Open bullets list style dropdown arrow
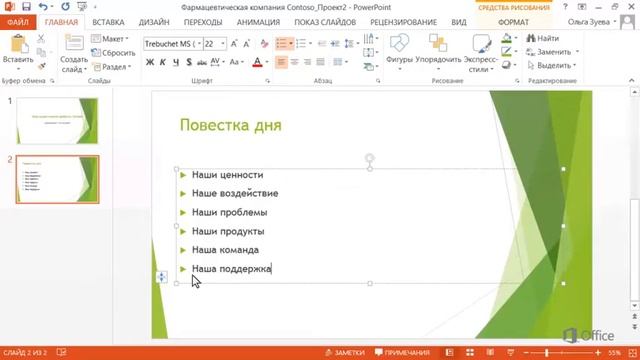This screenshot has height=360, width=640. [x=291, y=43]
